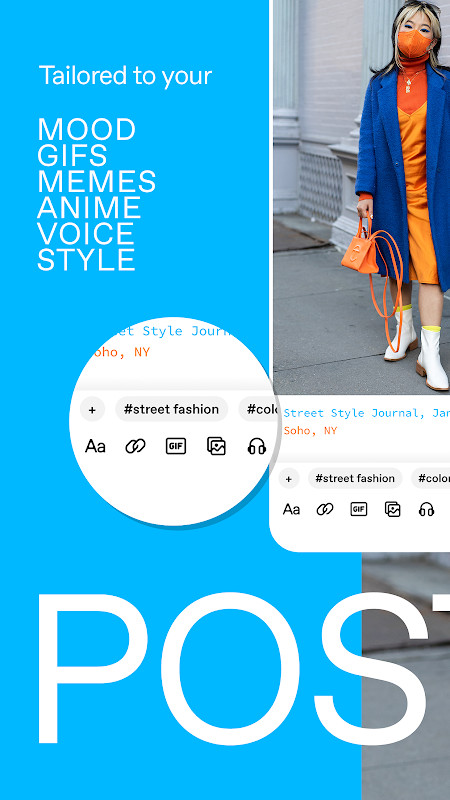Select the cut-off #colo tag in magnified circle
Viewport: 450px width, 800px height.
(x=260, y=409)
